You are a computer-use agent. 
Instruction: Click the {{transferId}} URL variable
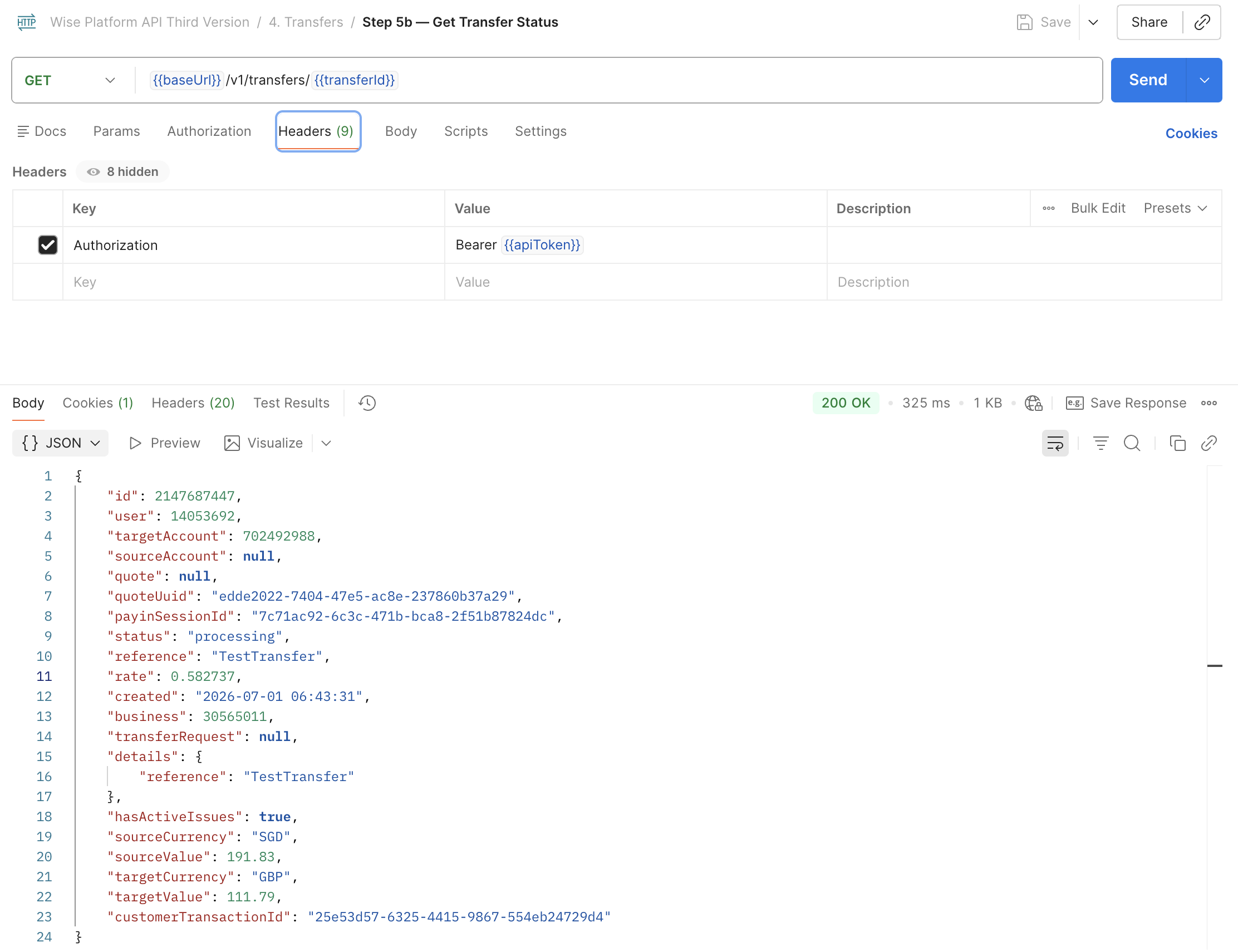point(354,80)
